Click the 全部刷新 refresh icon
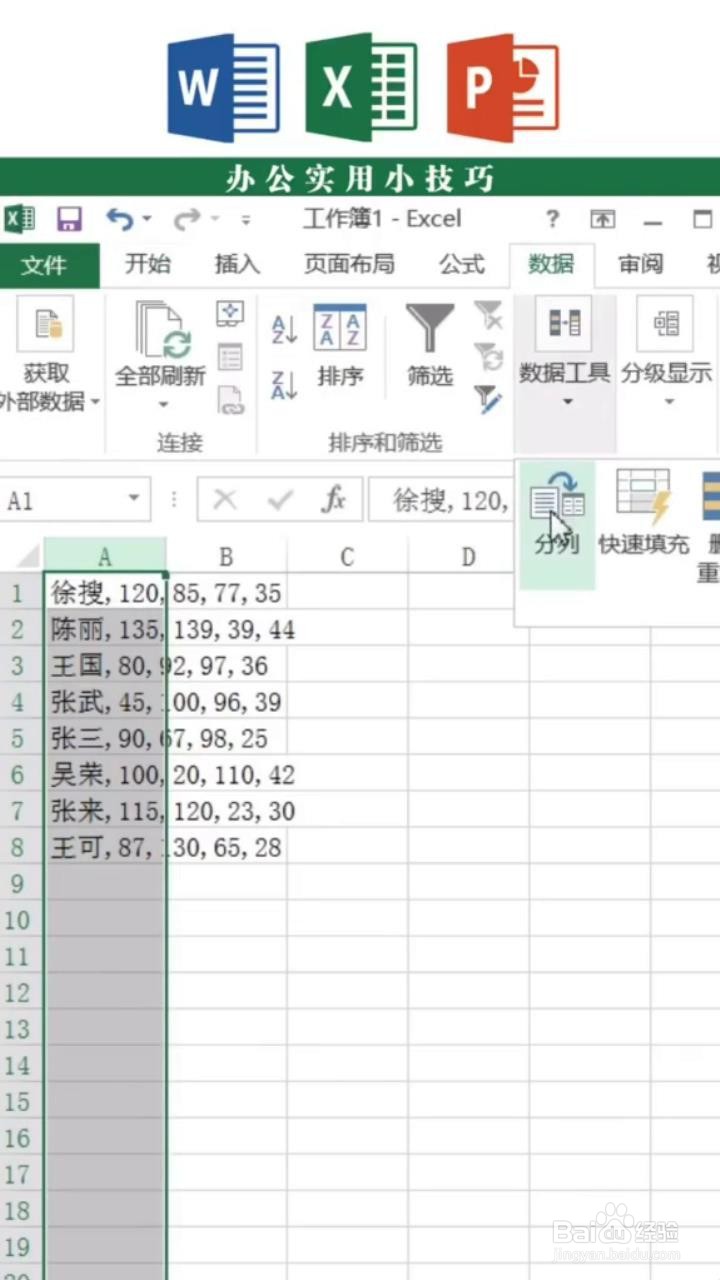 [x=162, y=330]
